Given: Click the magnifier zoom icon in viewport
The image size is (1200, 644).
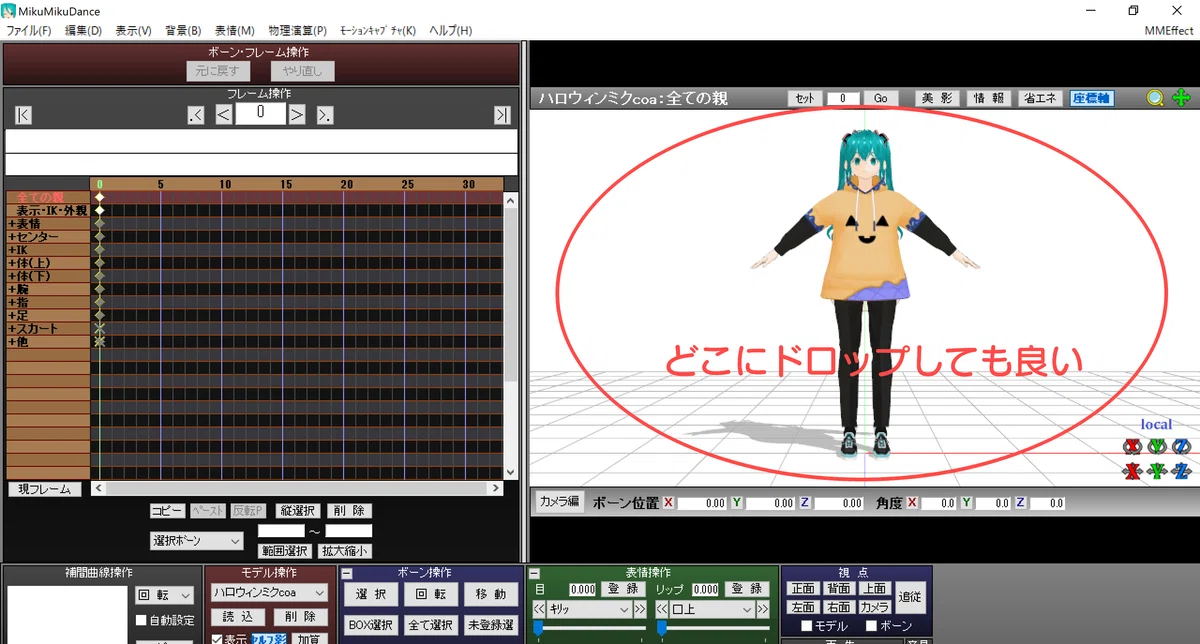Looking at the screenshot, I should click(1155, 98).
